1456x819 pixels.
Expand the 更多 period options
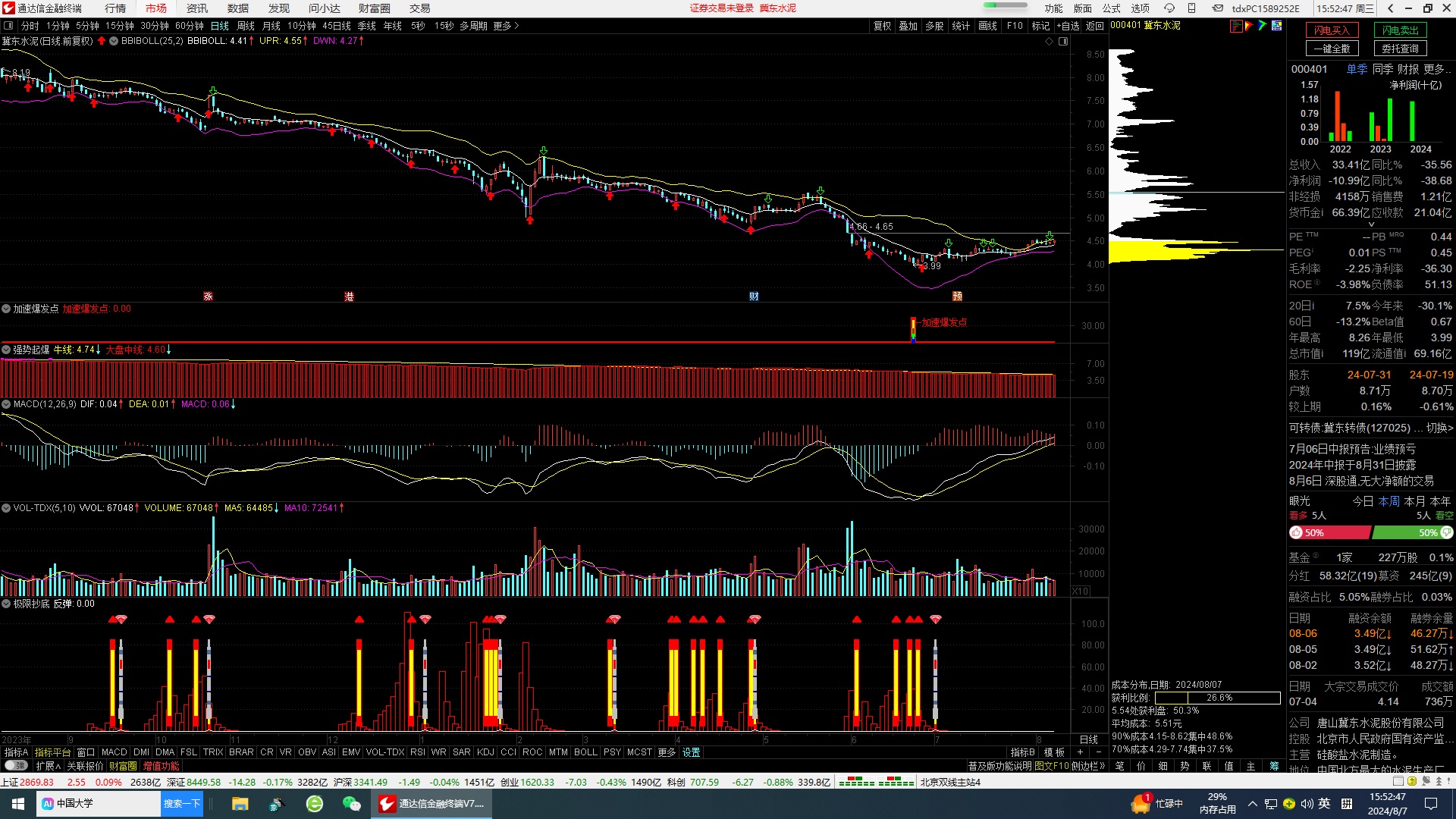pyautogui.click(x=506, y=26)
